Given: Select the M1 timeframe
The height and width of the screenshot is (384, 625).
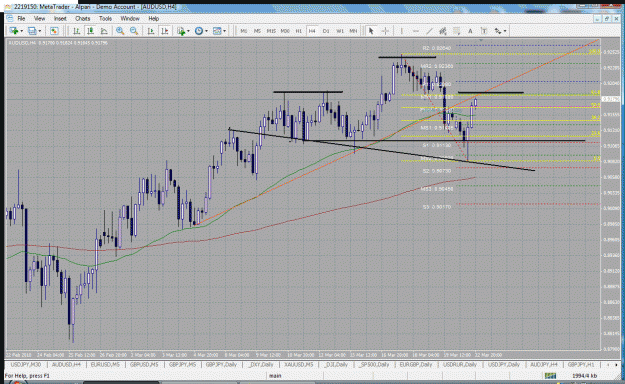Looking at the screenshot, I should tap(244, 31).
